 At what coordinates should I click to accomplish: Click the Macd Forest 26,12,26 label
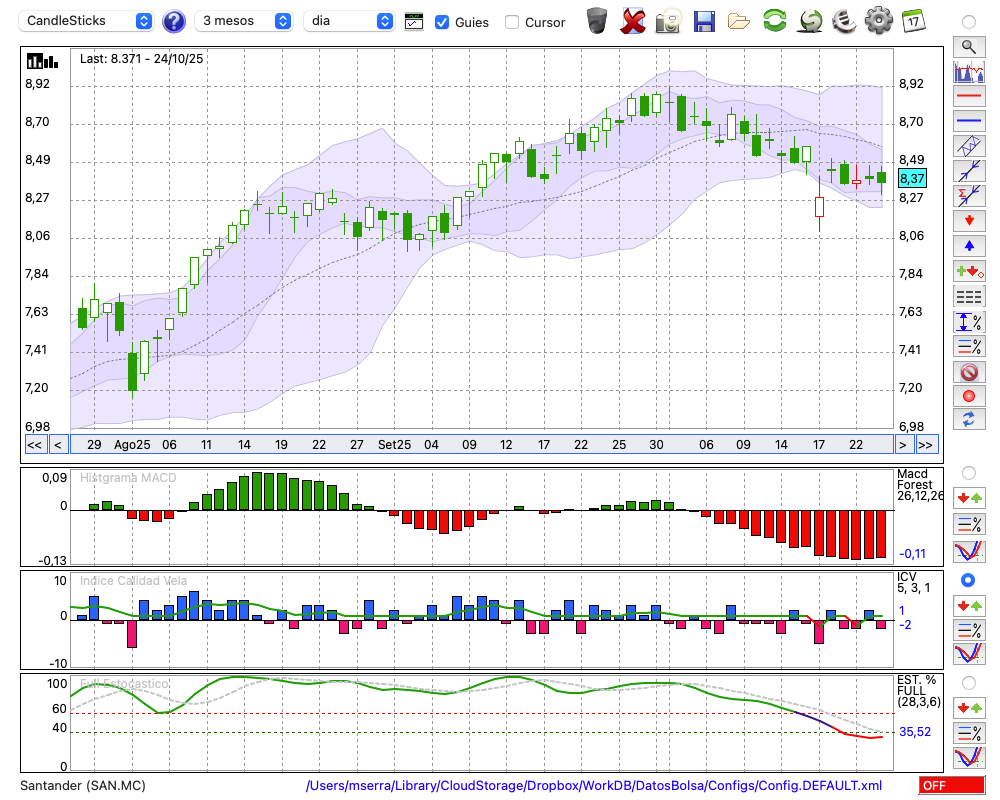[x=920, y=485]
